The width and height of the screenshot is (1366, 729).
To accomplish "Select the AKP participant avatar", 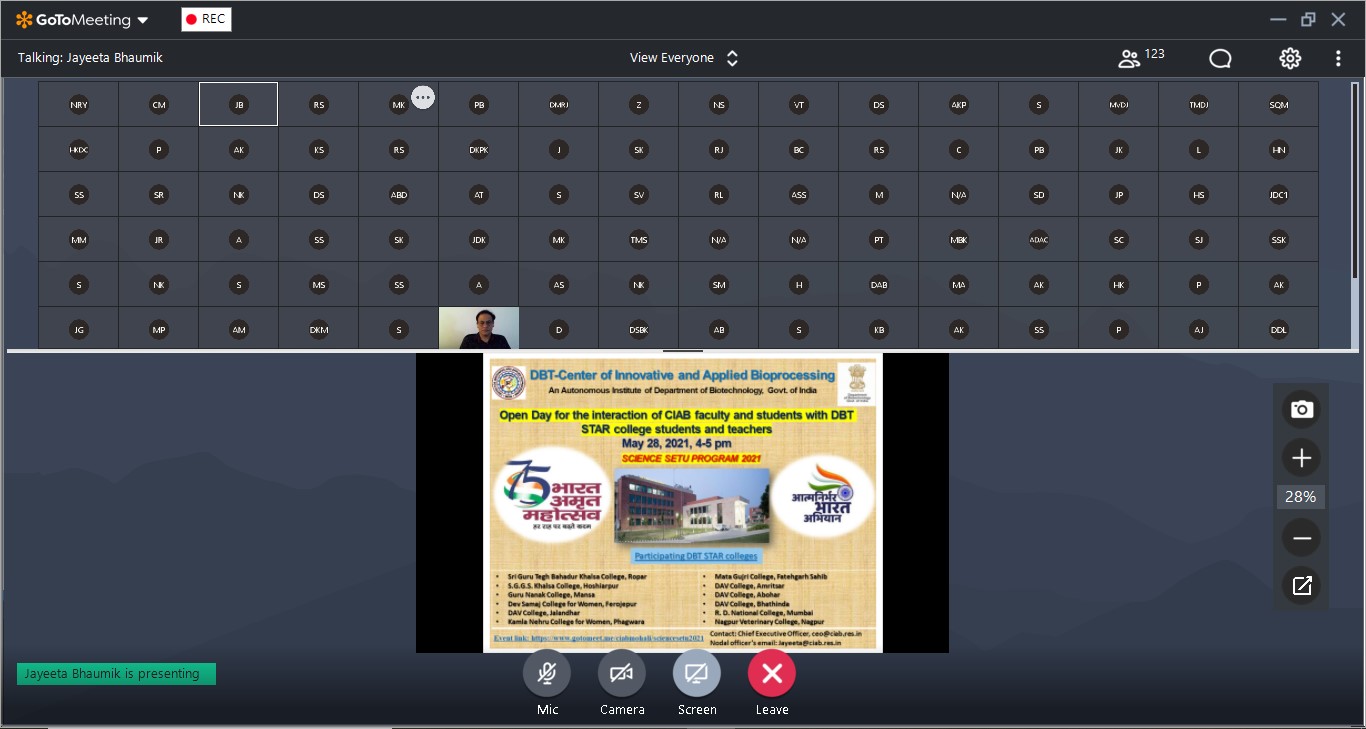I will (x=959, y=104).
